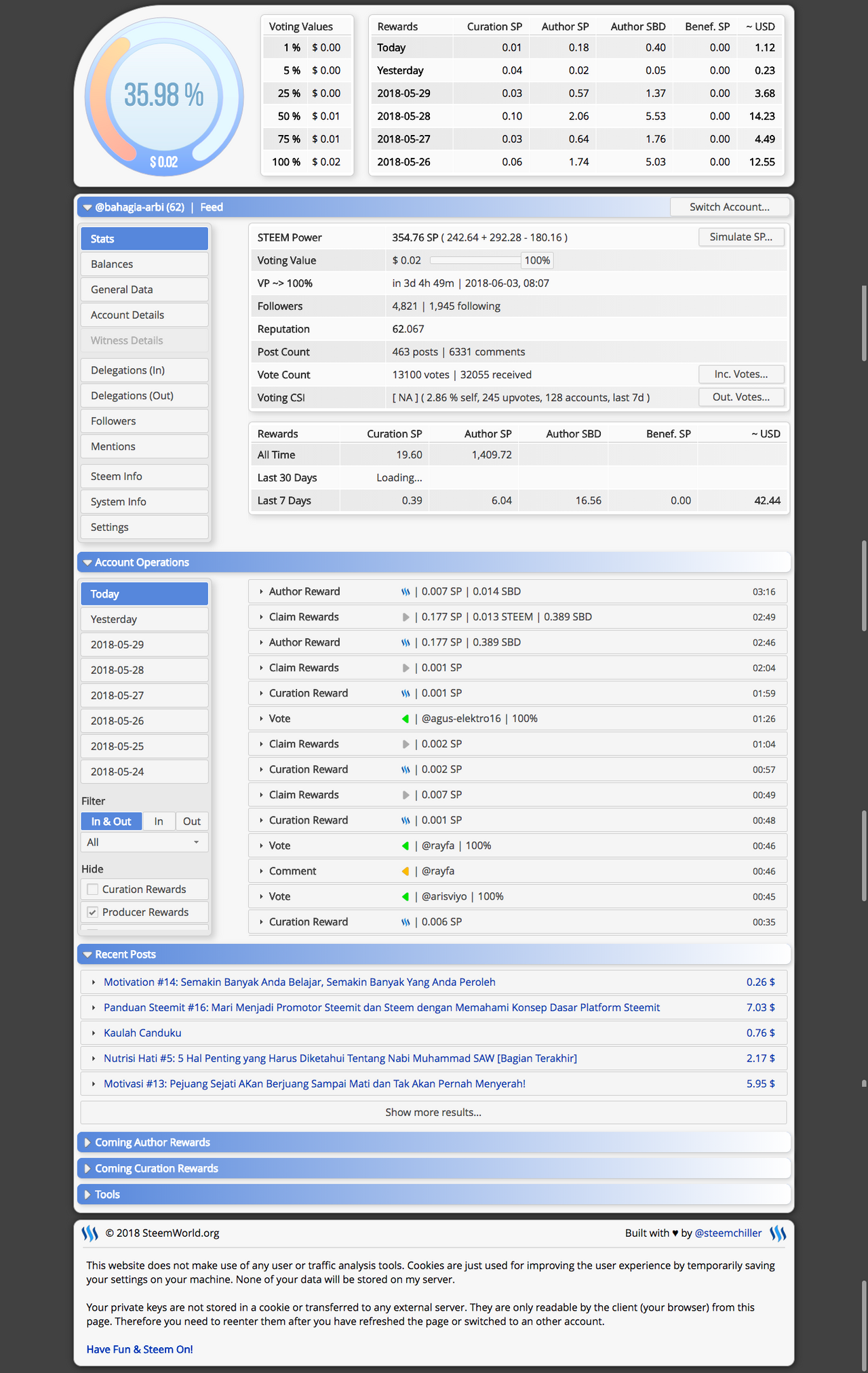Click the Steem icon in the 00:35 Curation Reward row

point(406,922)
